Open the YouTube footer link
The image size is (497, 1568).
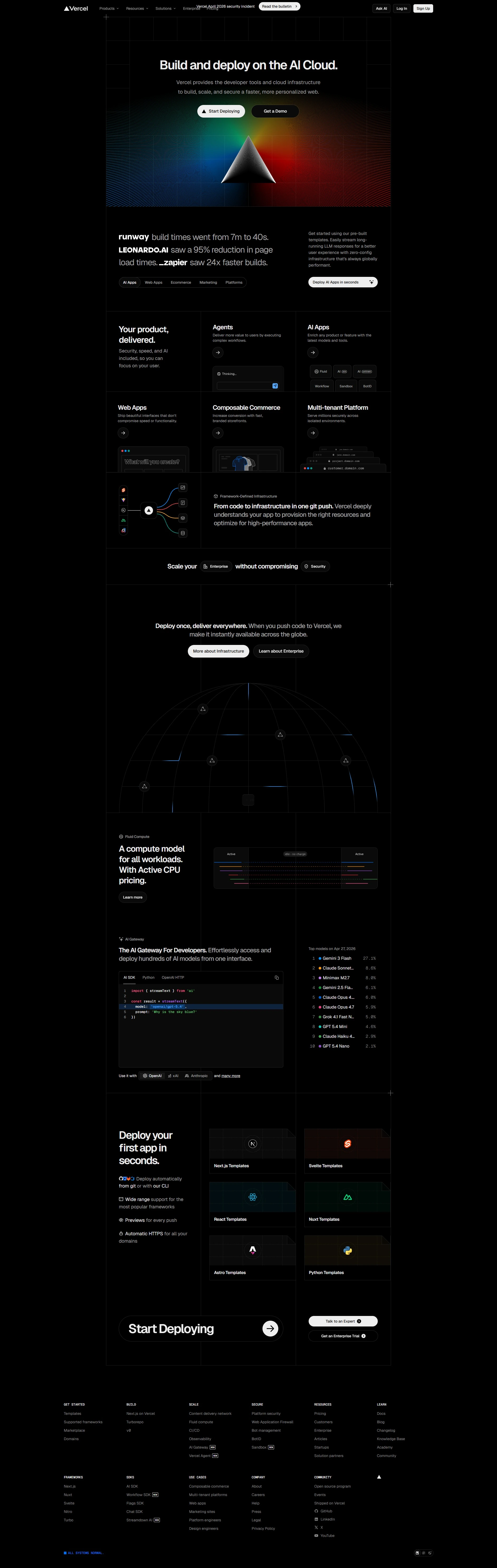[325, 1536]
